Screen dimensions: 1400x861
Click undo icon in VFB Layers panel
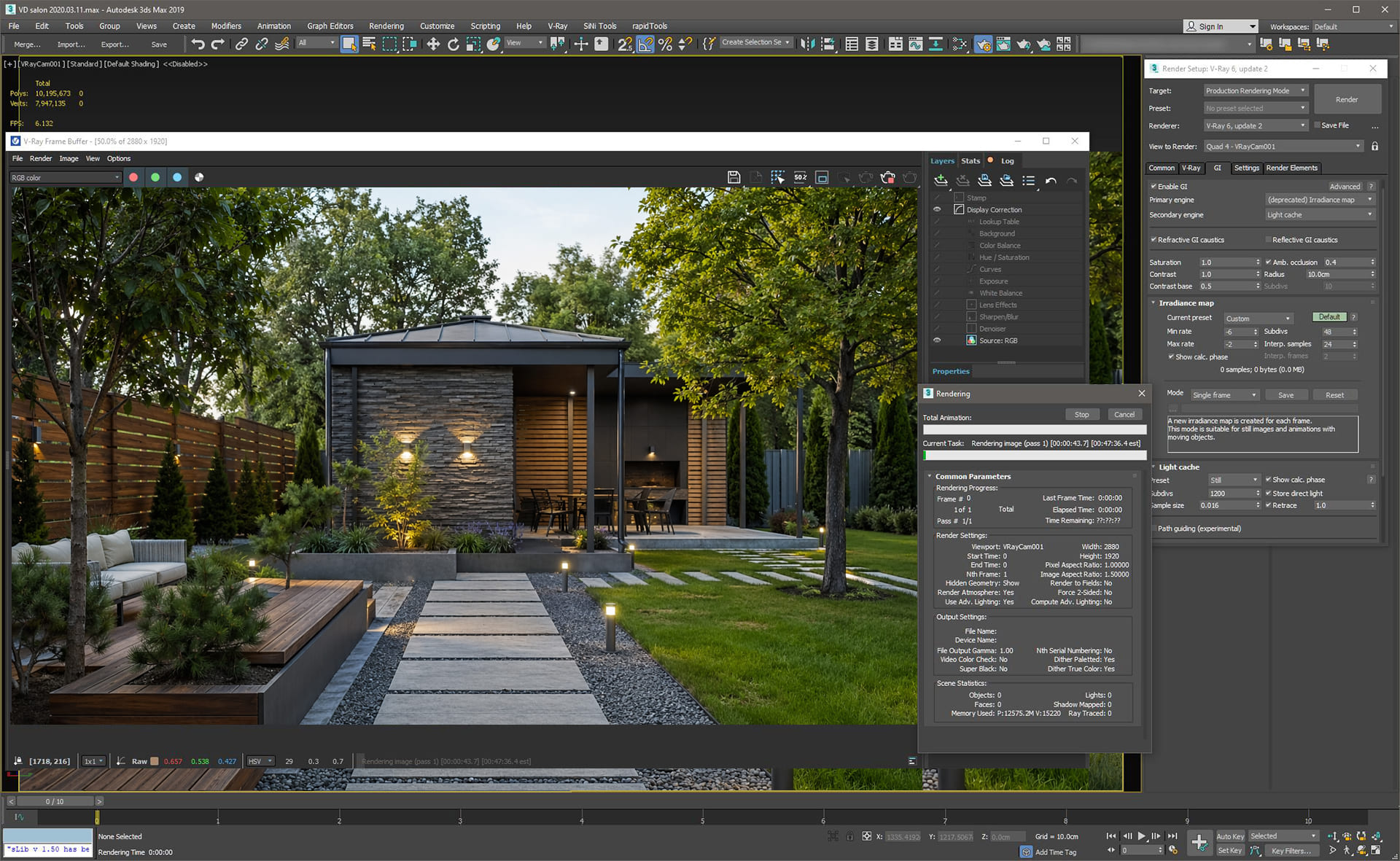click(x=1051, y=180)
